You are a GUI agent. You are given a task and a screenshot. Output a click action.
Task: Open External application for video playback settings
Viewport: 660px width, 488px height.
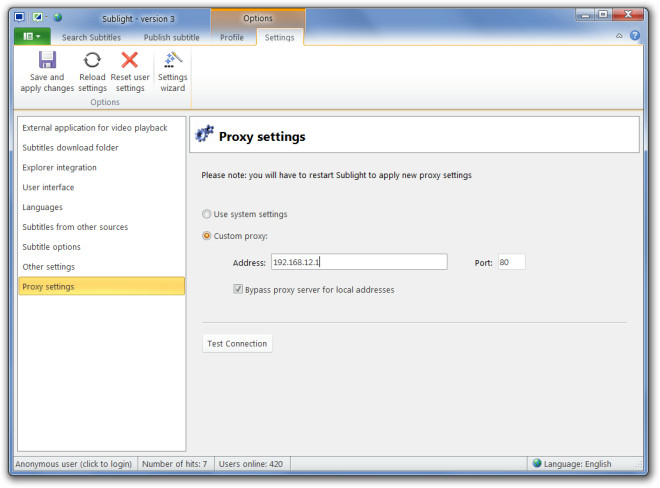coord(101,128)
